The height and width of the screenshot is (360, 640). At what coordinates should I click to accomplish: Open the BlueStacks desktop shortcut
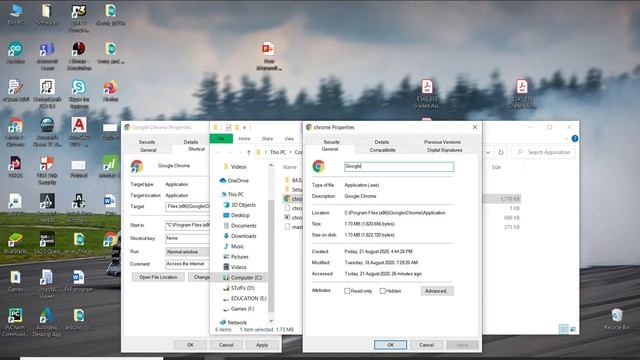[x=15, y=243]
